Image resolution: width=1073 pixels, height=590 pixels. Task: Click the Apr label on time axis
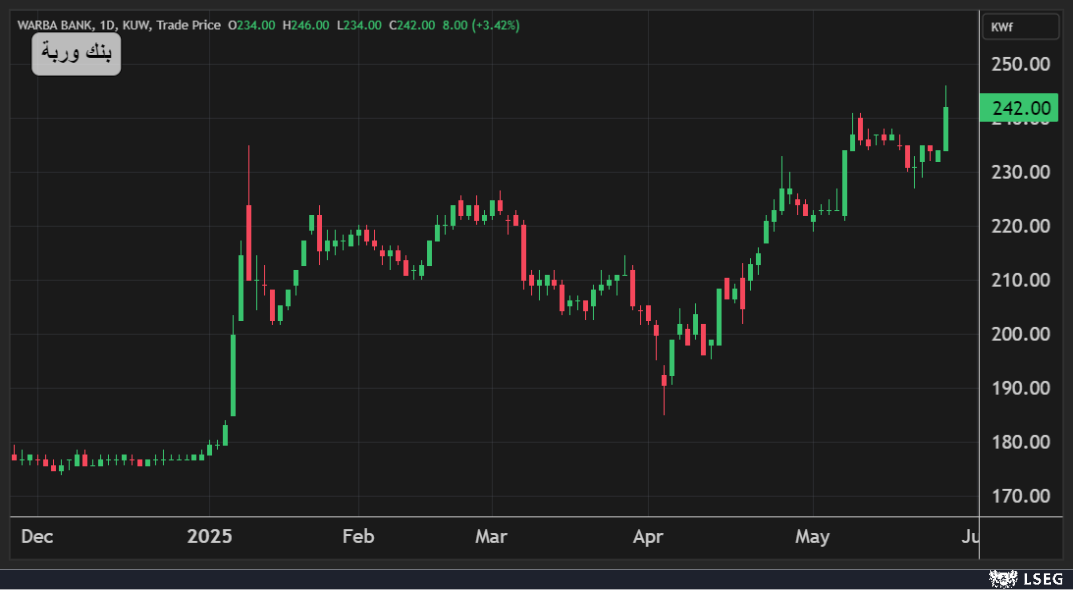pos(649,537)
